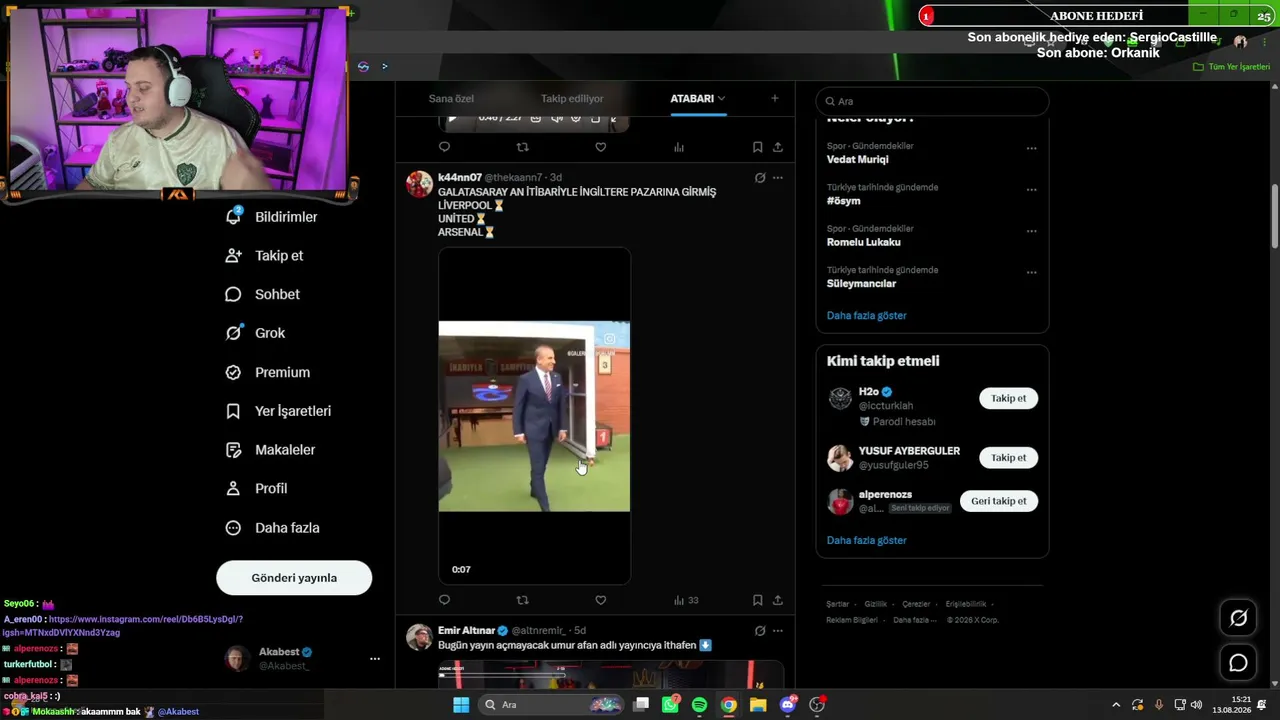Click the X search field Ara
1280x720 pixels.
pos(932,101)
